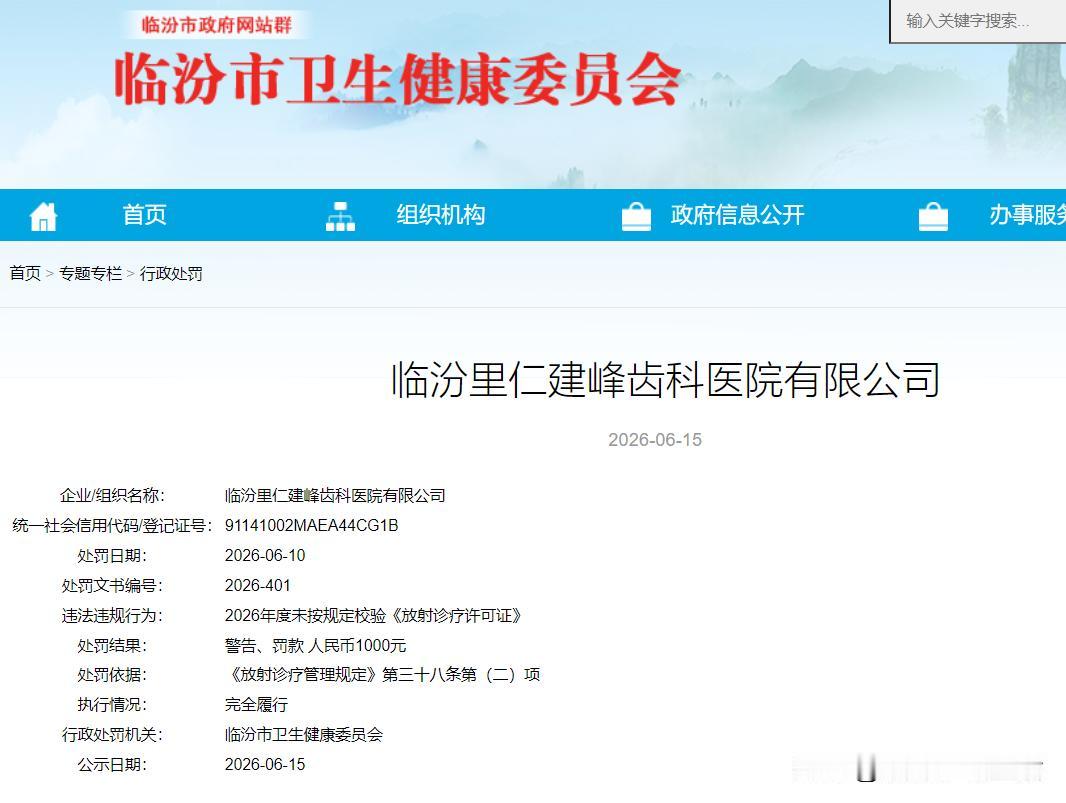This screenshot has height=803, width=1066.
Task: Click the 临汾市政府网站群 banner link
Action: [216, 25]
